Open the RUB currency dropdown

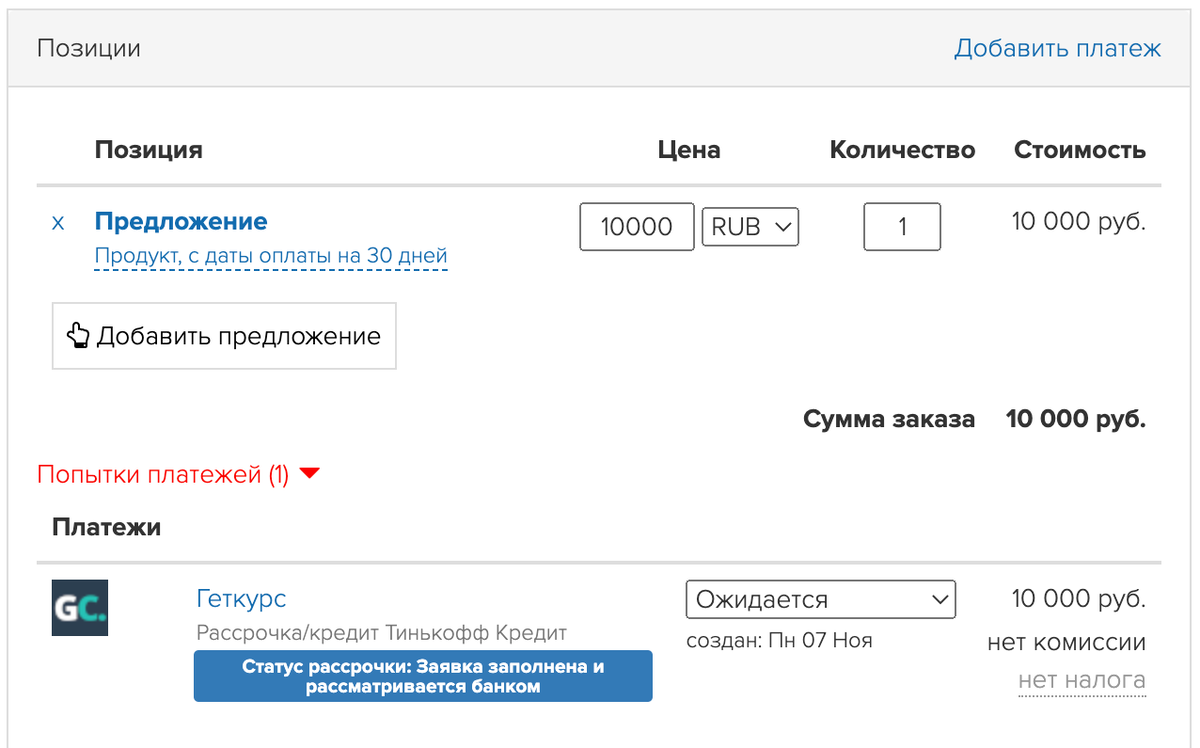pyautogui.click(x=750, y=227)
